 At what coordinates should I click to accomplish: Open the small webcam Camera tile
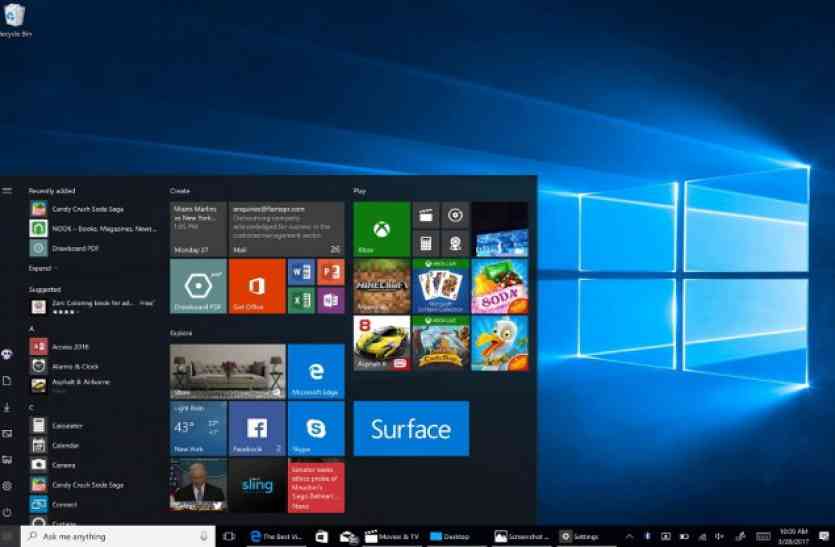(455, 243)
